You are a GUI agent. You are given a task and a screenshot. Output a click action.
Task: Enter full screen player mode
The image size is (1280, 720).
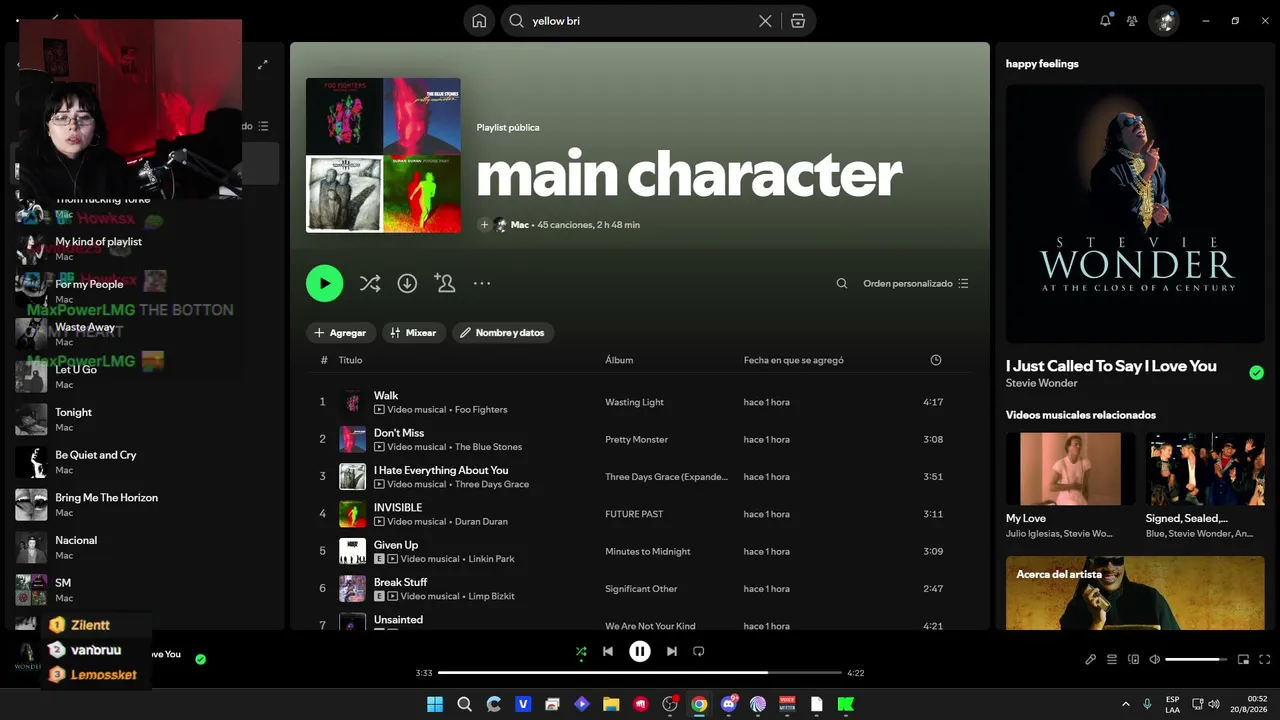click(1265, 660)
